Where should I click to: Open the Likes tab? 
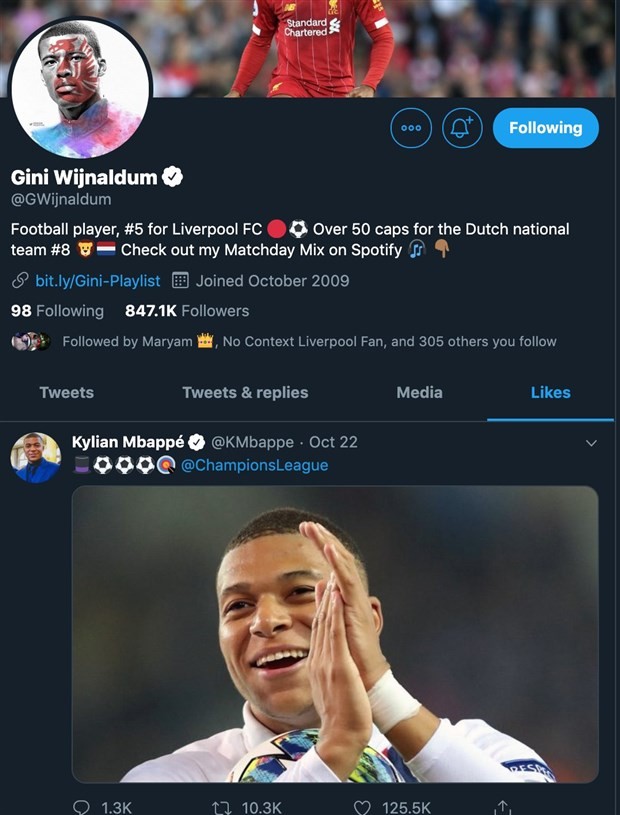pyautogui.click(x=549, y=393)
